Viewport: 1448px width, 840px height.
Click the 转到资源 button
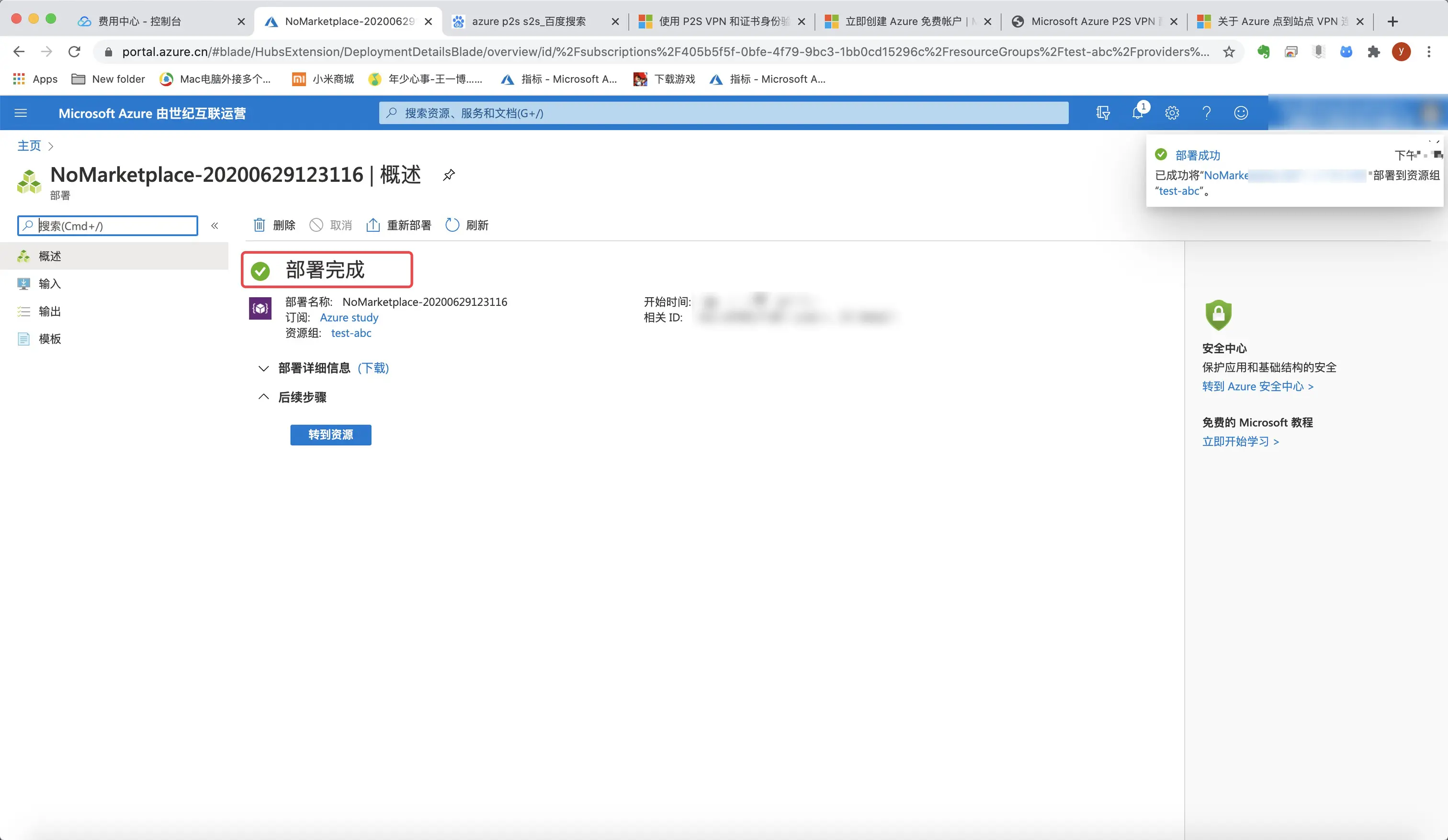(330, 435)
